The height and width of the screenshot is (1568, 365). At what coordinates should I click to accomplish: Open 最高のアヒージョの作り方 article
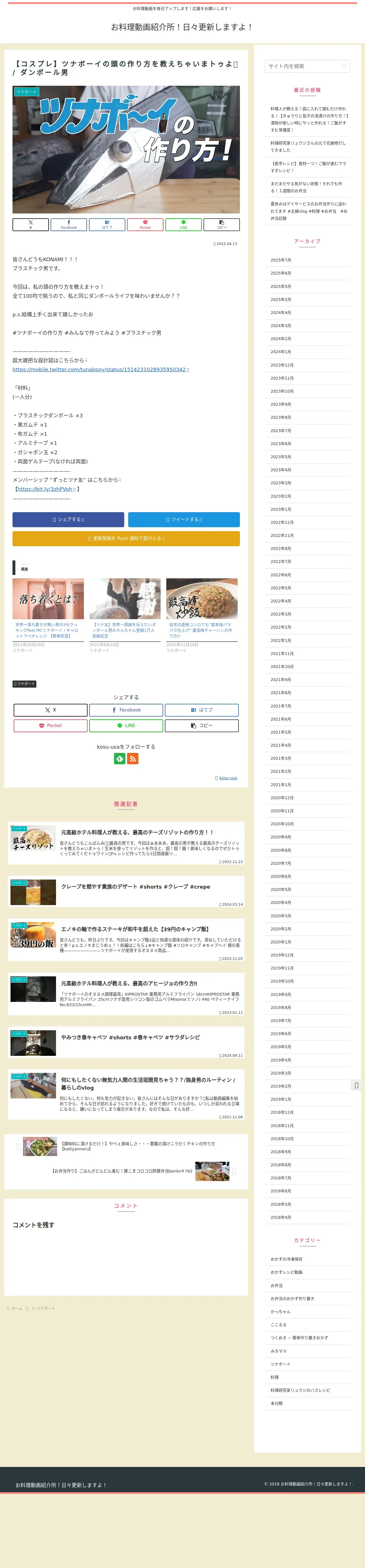click(126, 995)
